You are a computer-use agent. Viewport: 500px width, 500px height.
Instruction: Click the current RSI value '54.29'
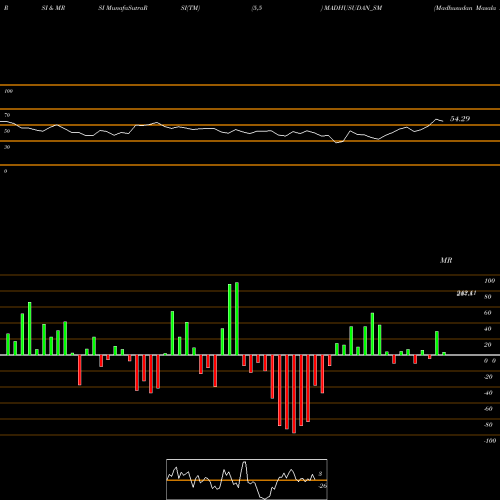tap(460, 119)
